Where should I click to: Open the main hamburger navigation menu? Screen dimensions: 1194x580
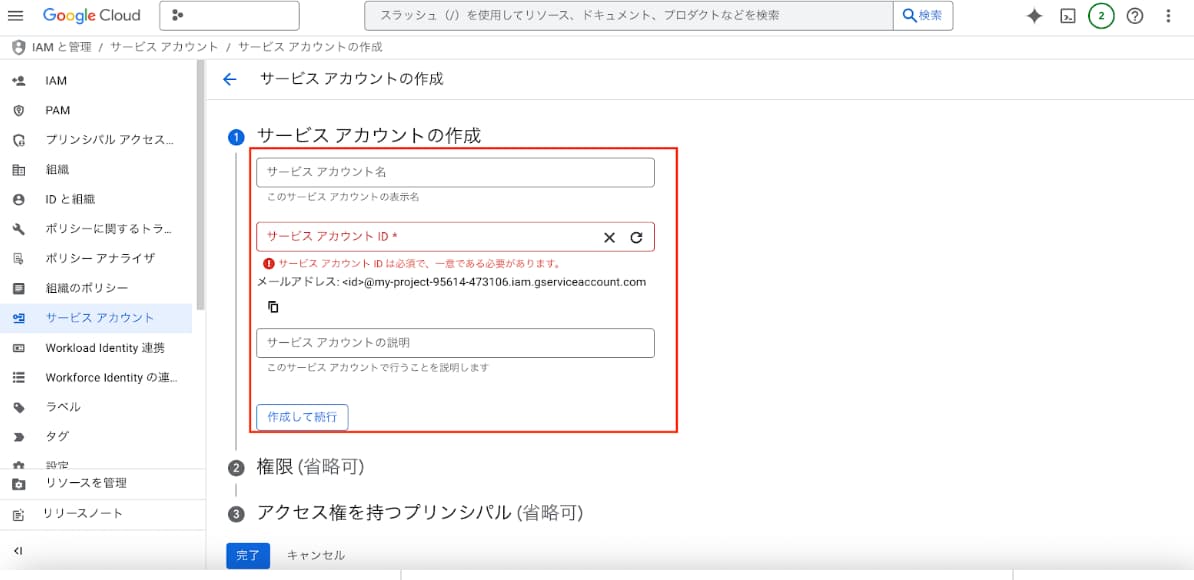(15, 16)
